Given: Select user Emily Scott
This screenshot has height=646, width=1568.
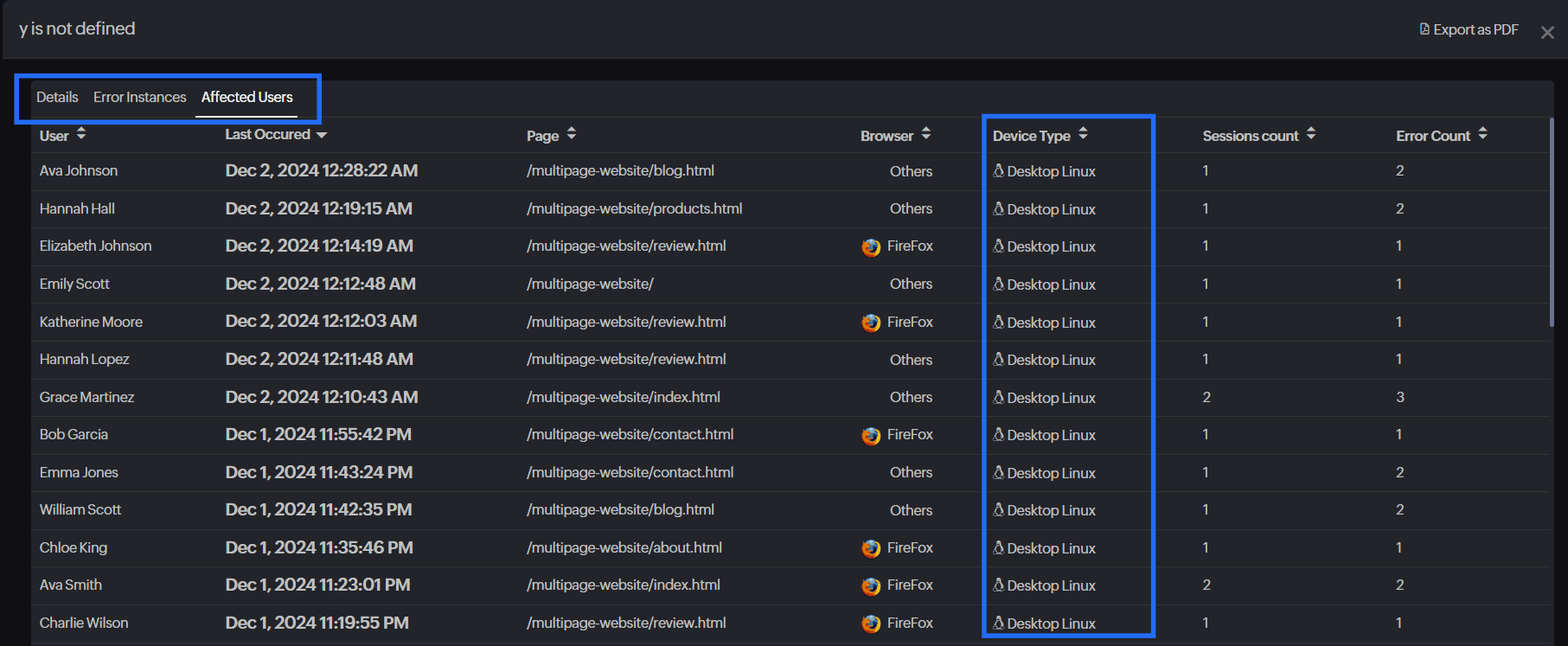Looking at the screenshot, I should (74, 284).
